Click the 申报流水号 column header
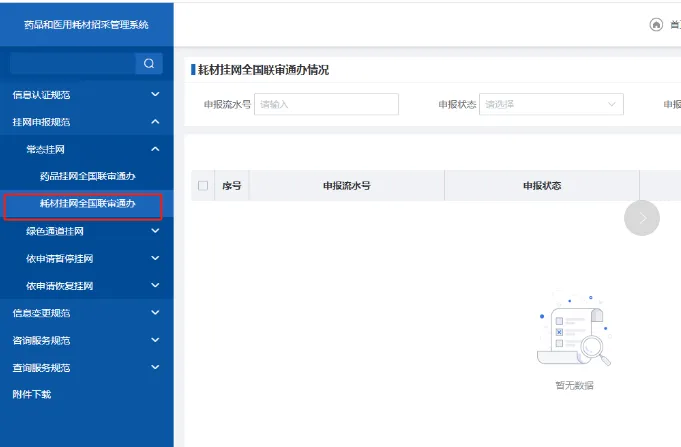 (x=347, y=186)
